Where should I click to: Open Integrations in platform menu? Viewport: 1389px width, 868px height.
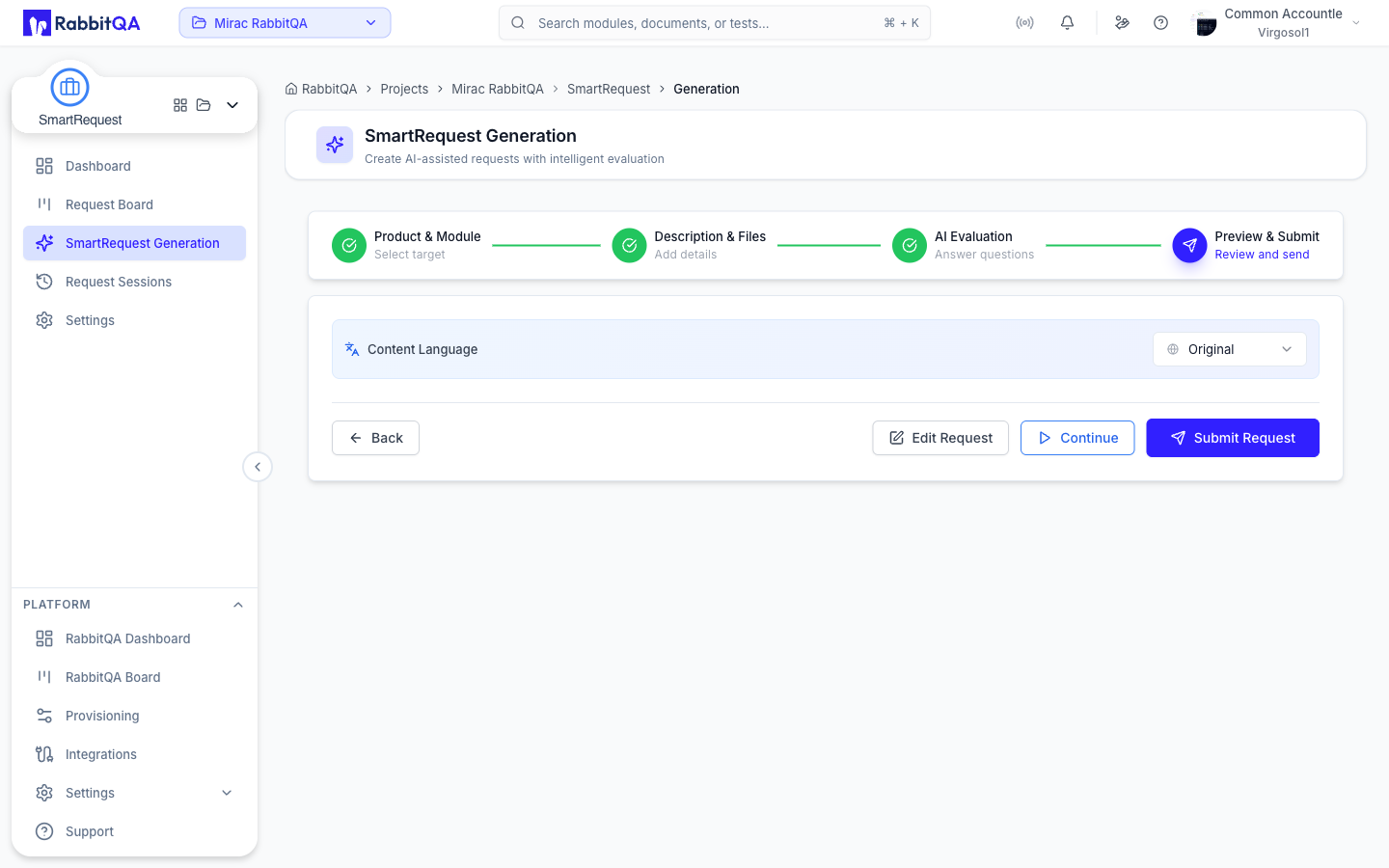click(x=134, y=754)
